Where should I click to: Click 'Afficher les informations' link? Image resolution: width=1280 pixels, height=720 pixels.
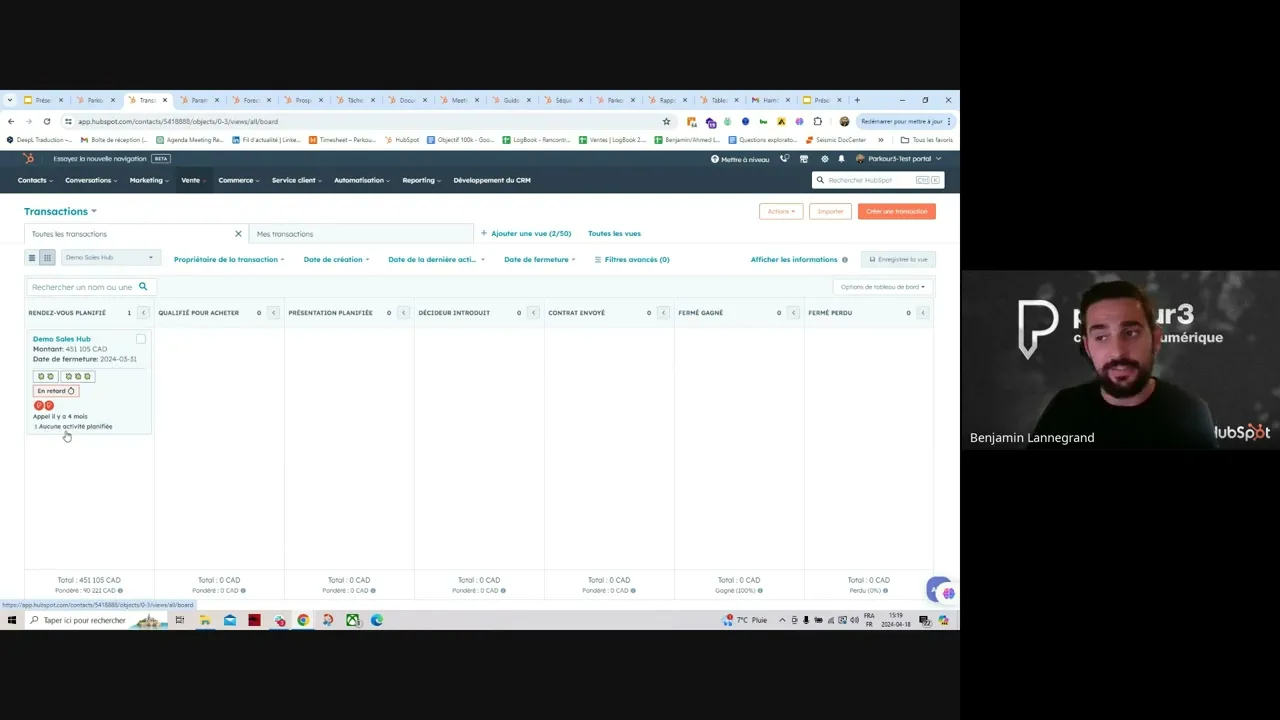tap(794, 259)
